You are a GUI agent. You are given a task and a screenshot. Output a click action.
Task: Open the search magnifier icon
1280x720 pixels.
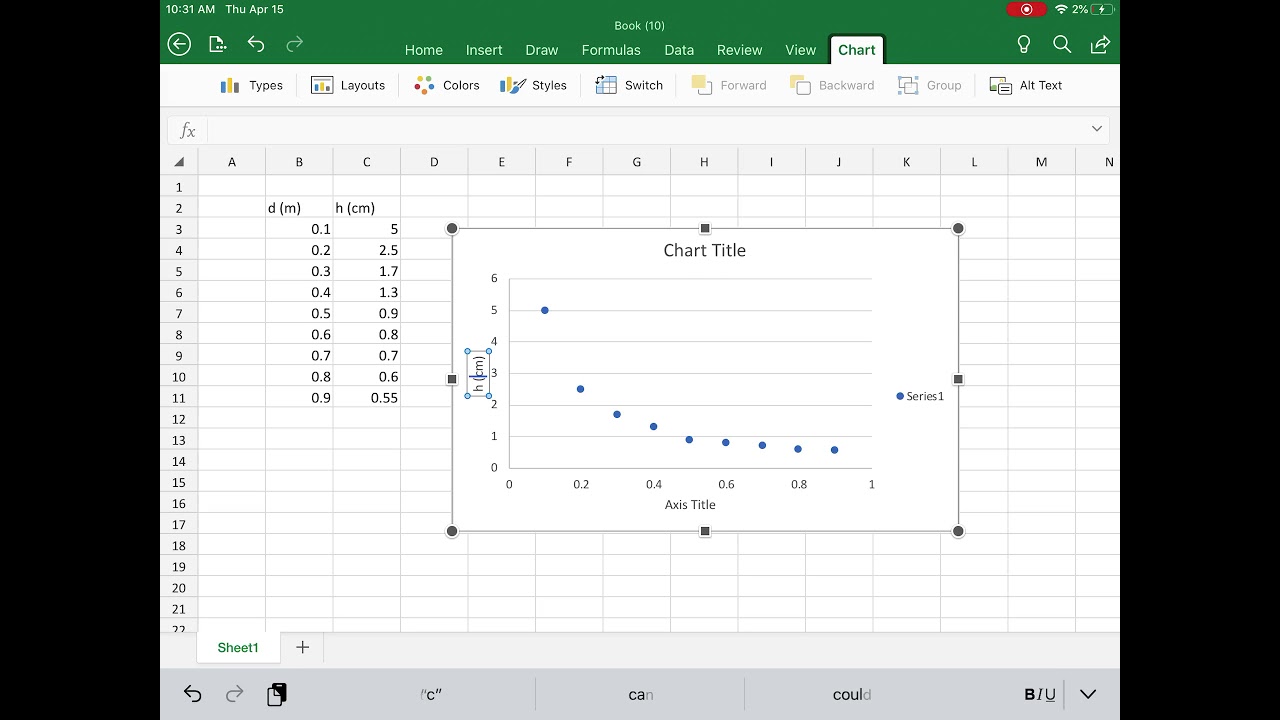tap(1062, 44)
